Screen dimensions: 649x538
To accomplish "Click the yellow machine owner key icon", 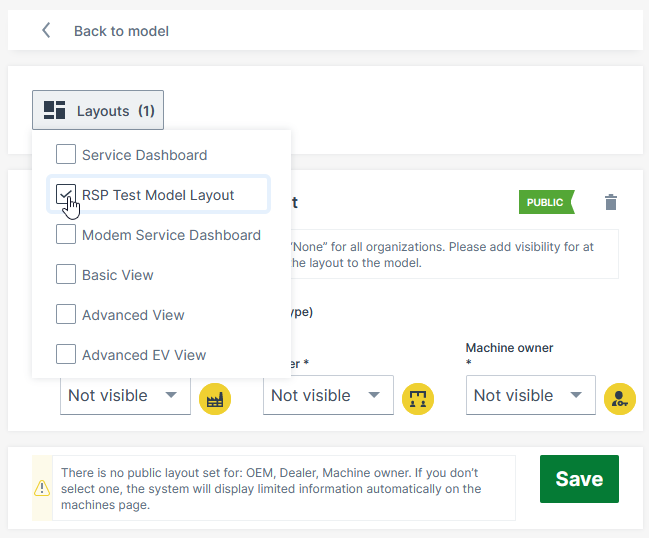I will pyautogui.click(x=620, y=399).
